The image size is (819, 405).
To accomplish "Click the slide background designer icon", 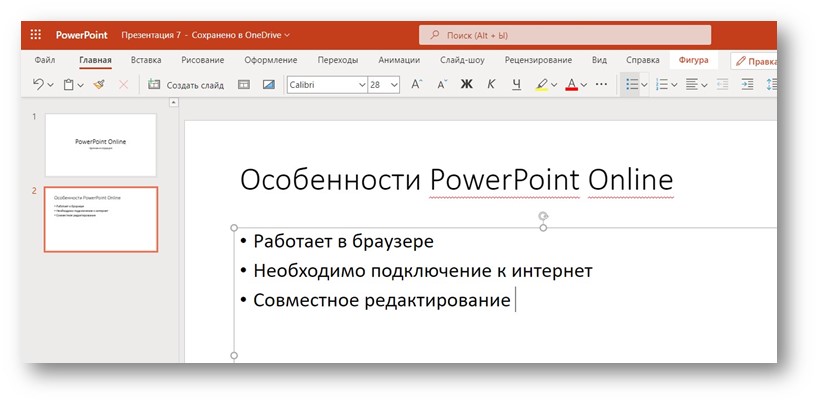I will coord(268,84).
